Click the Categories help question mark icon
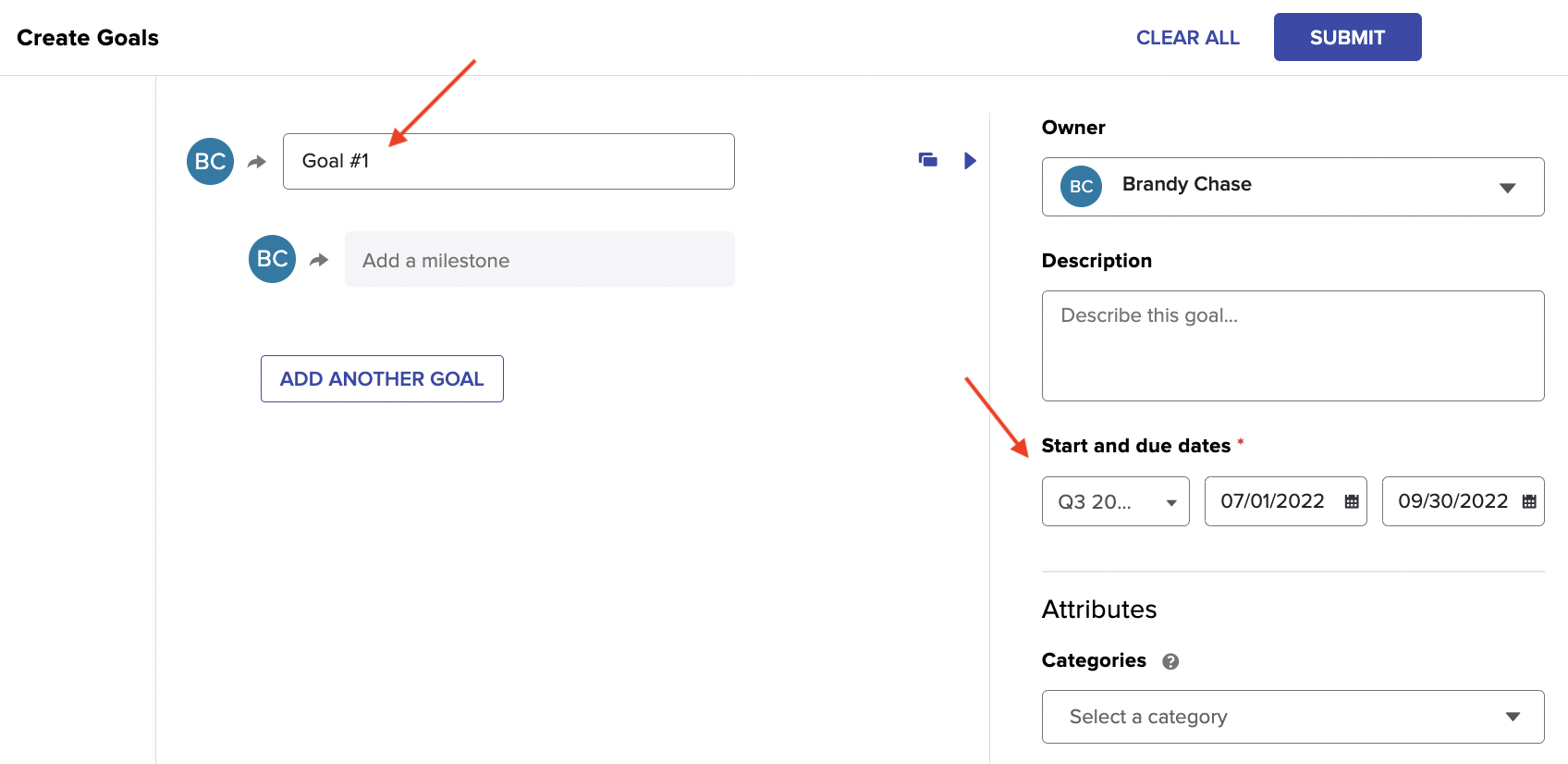The width and height of the screenshot is (1568, 764). (1170, 661)
